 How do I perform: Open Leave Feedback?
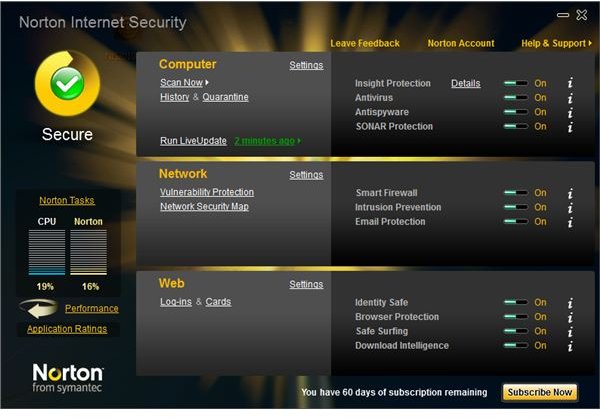tap(365, 43)
